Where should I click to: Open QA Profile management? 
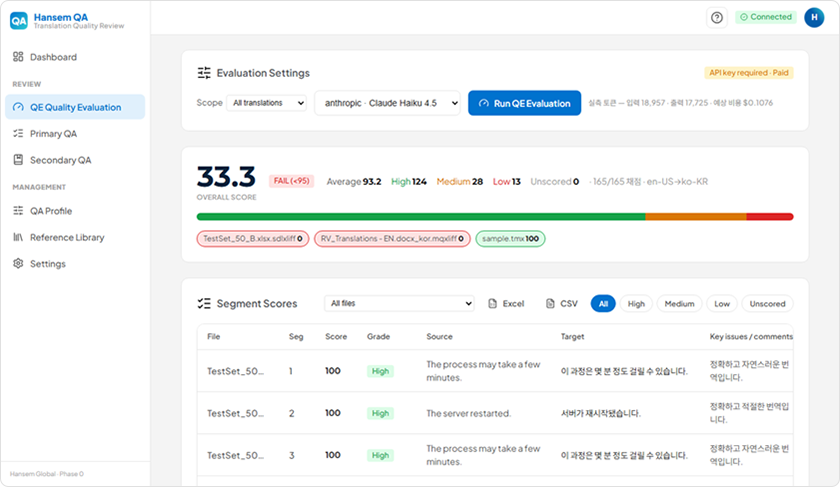(75, 211)
